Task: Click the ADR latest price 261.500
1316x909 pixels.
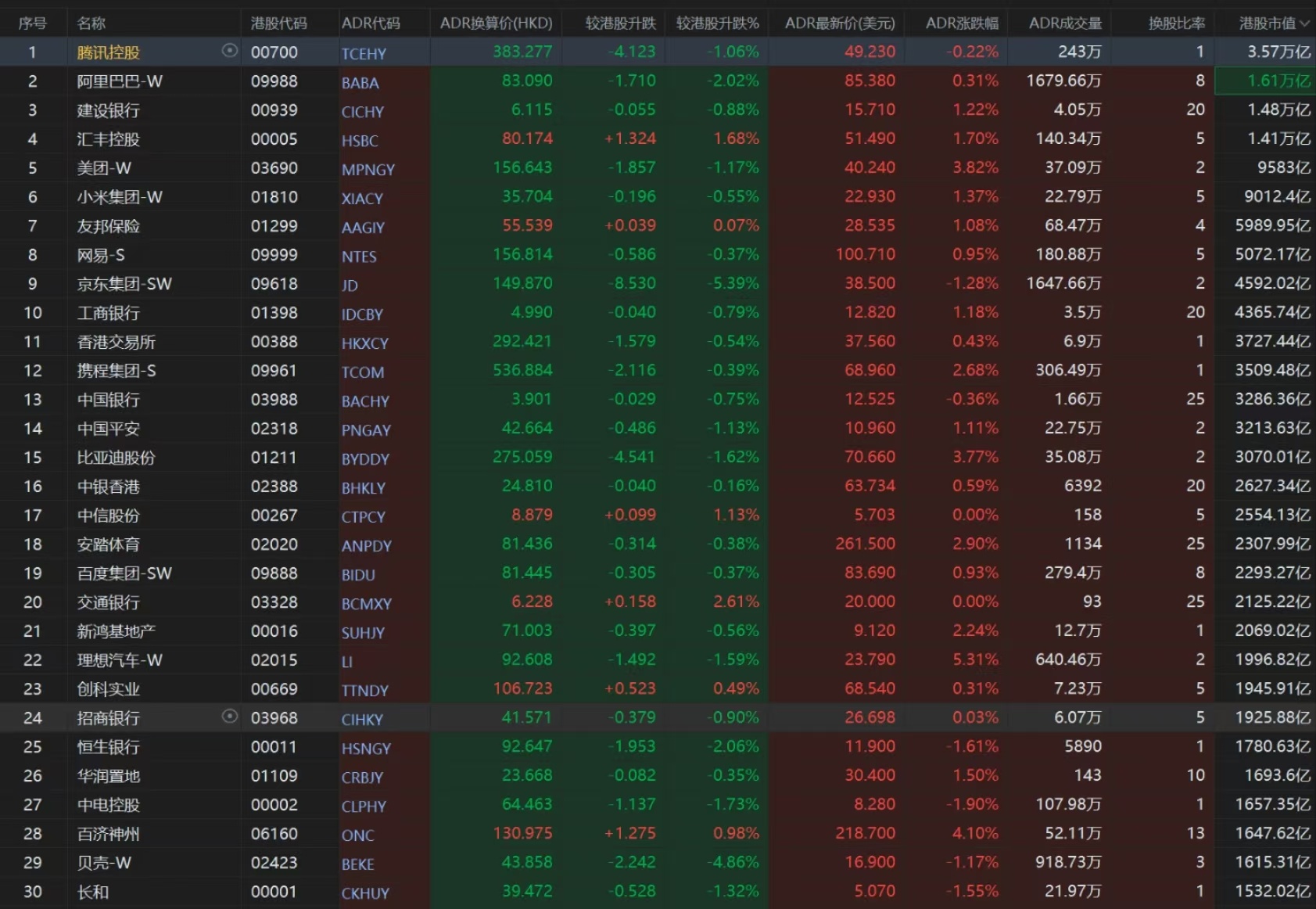Action: click(866, 544)
